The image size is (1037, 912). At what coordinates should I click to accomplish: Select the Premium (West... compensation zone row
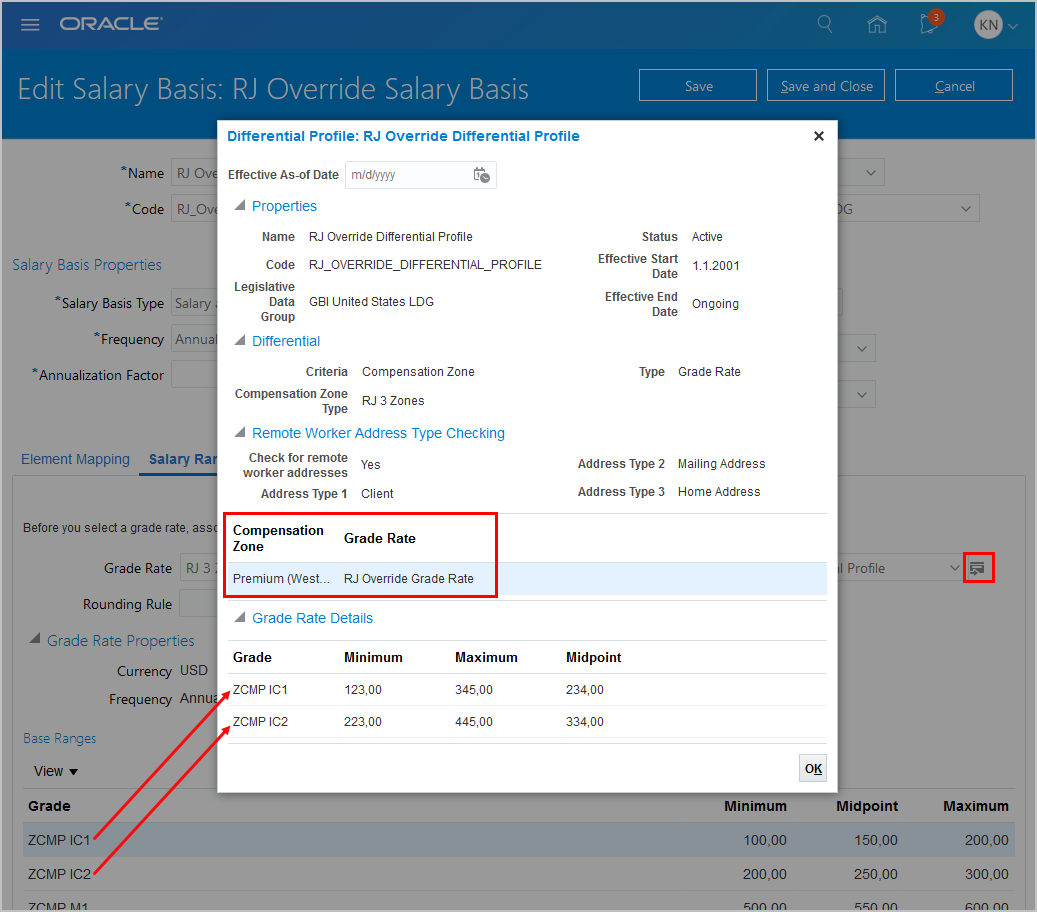526,579
